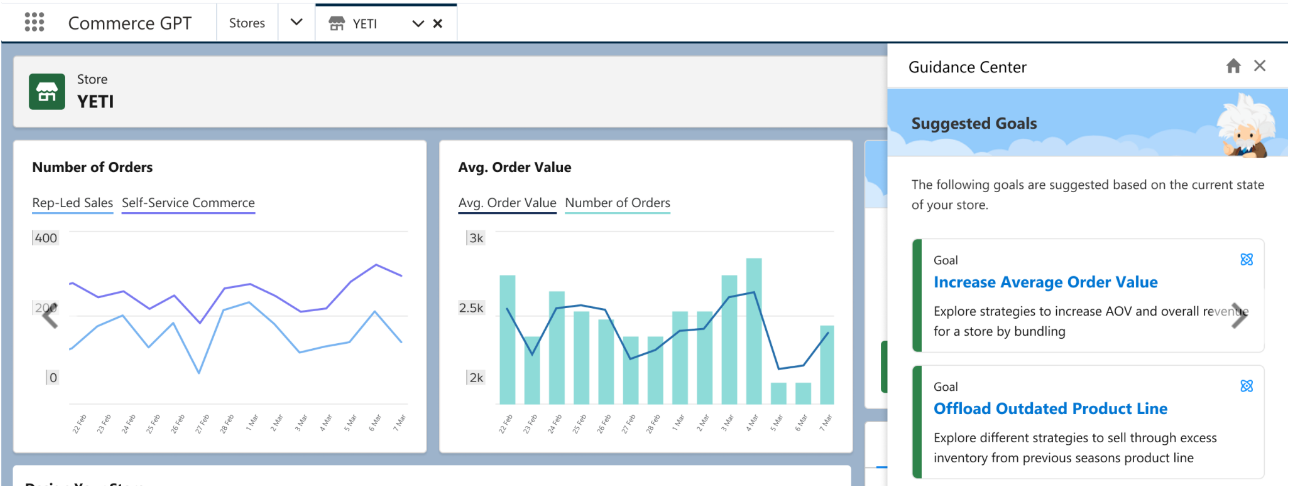1314x486 pixels.
Task: Close the Guidance Center panel
Action: 1260,66
